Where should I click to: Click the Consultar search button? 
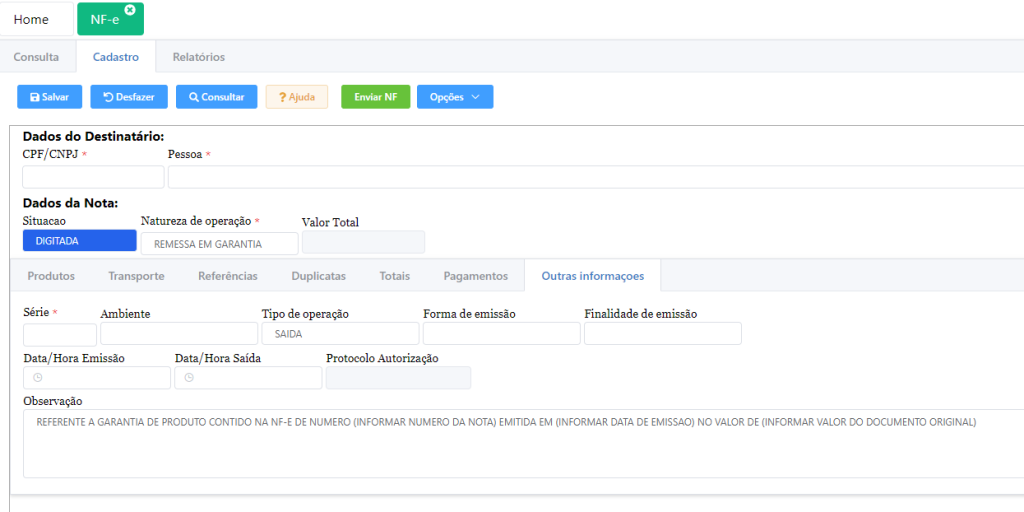click(x=216, y=97)
